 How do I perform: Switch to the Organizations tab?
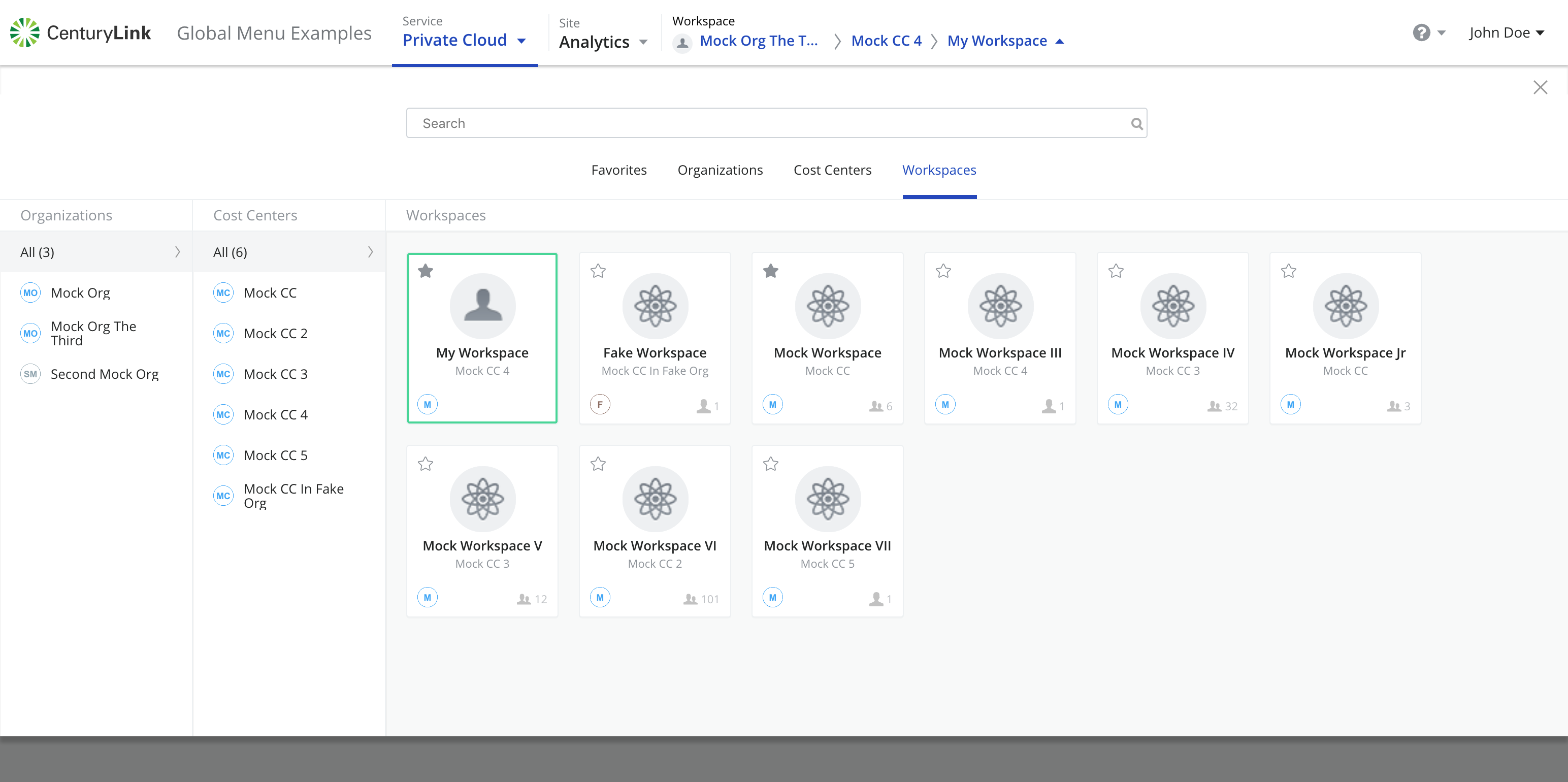coord(720,171)
